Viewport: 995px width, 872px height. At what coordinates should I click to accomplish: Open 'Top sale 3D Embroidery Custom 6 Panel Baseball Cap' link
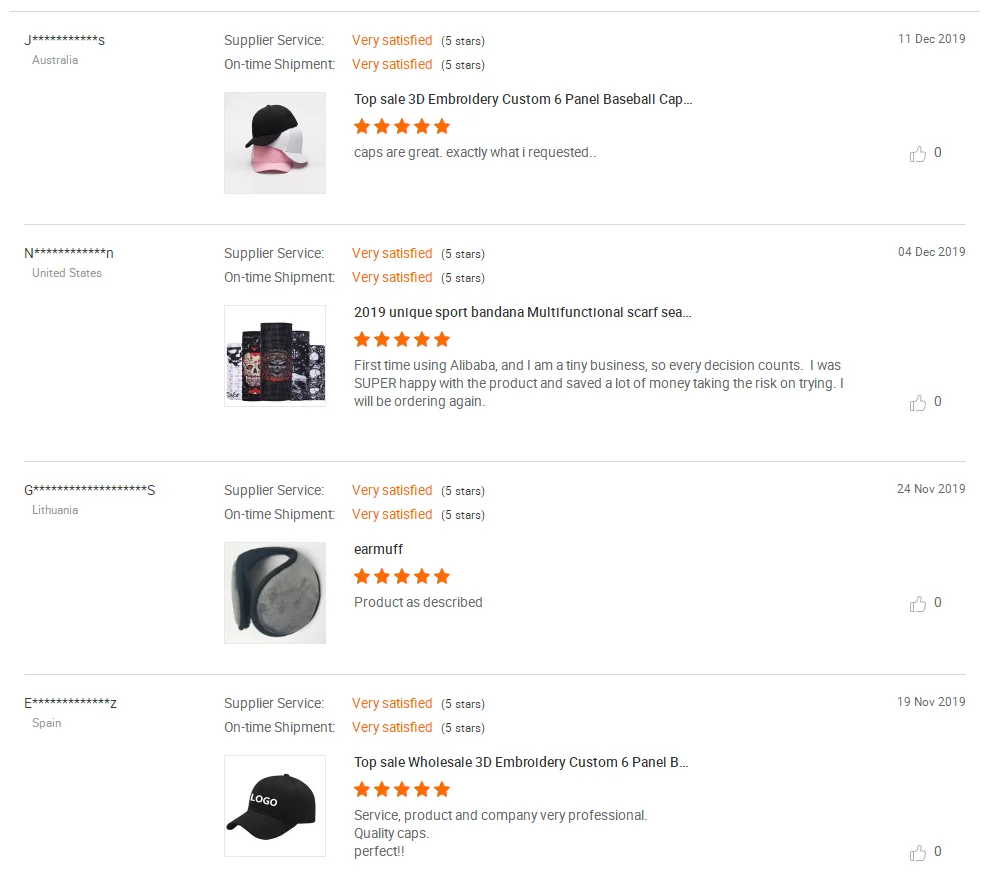pos(523,100)
